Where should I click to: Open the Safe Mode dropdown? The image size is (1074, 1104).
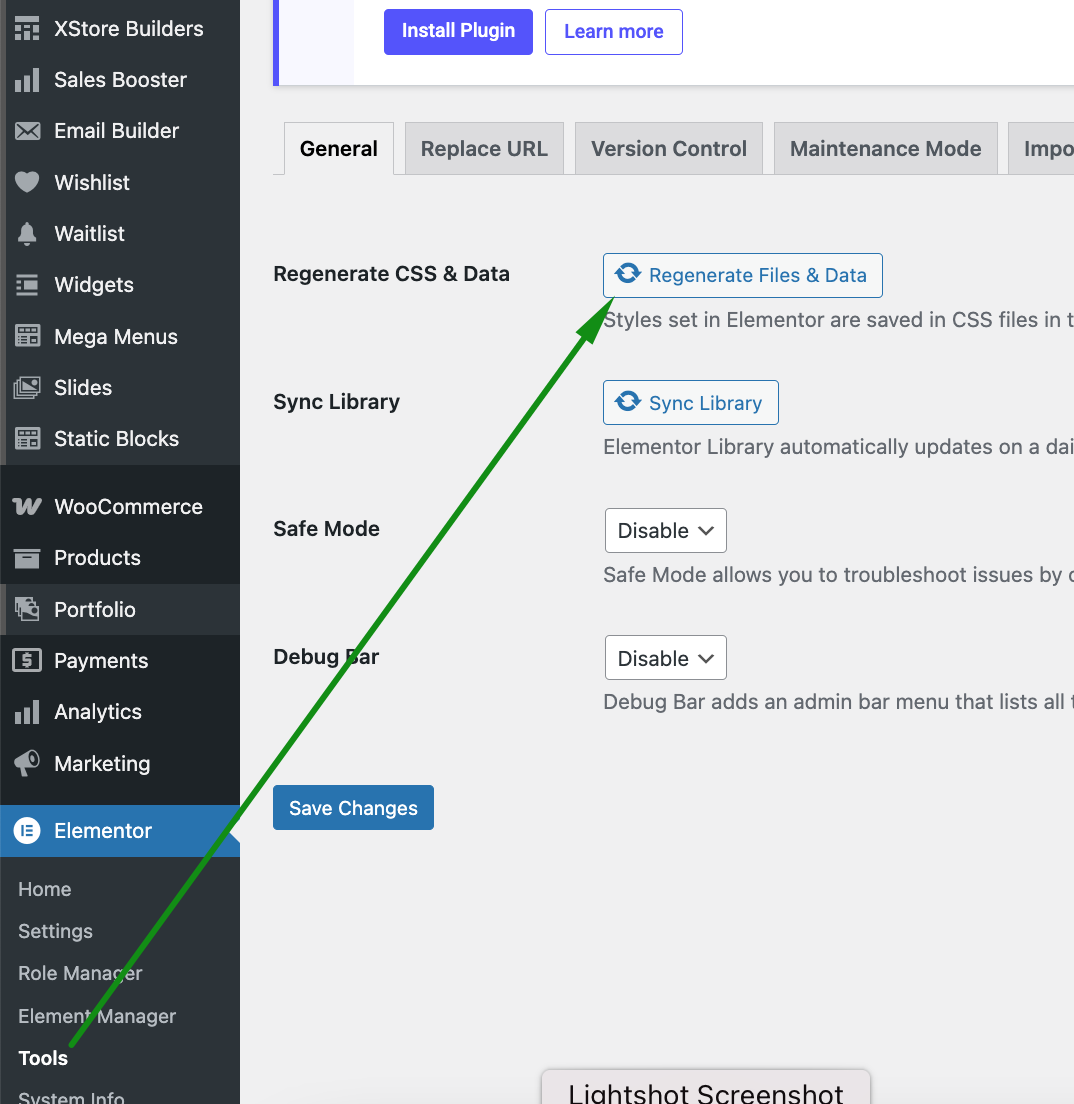666,531
